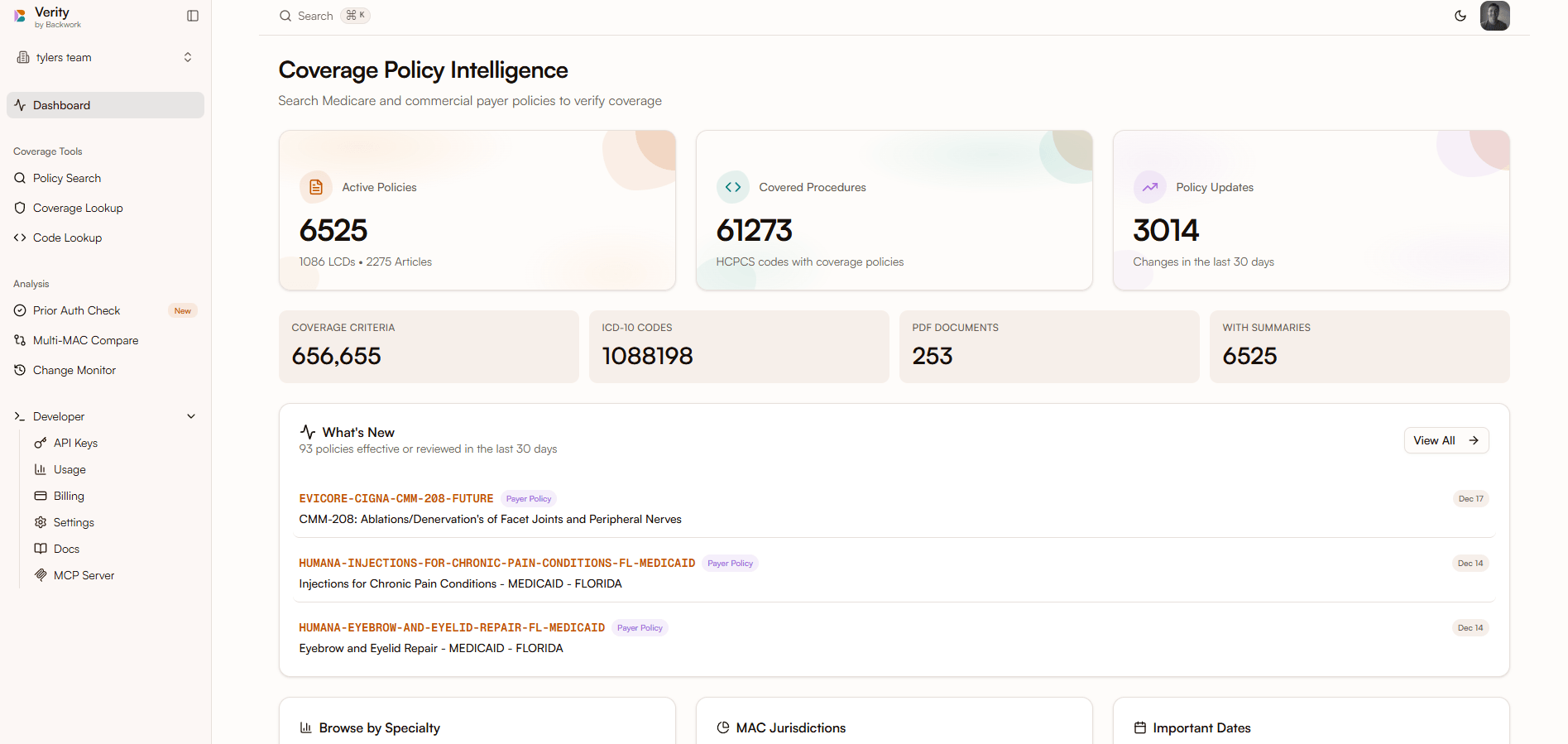1568x744 pixels.
Task: Click the Developer terminal icon
Action: [x=20, y=416]
